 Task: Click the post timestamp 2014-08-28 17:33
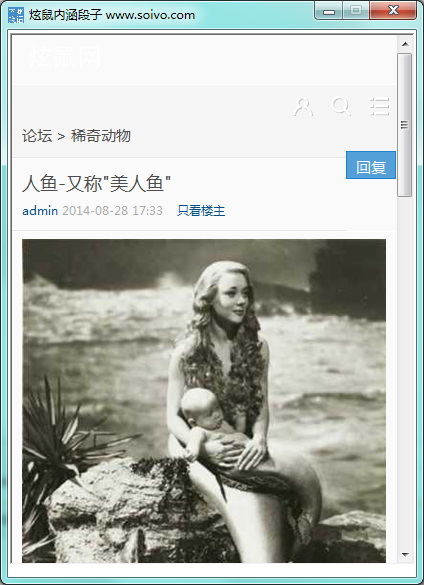[x=112, y=211]
